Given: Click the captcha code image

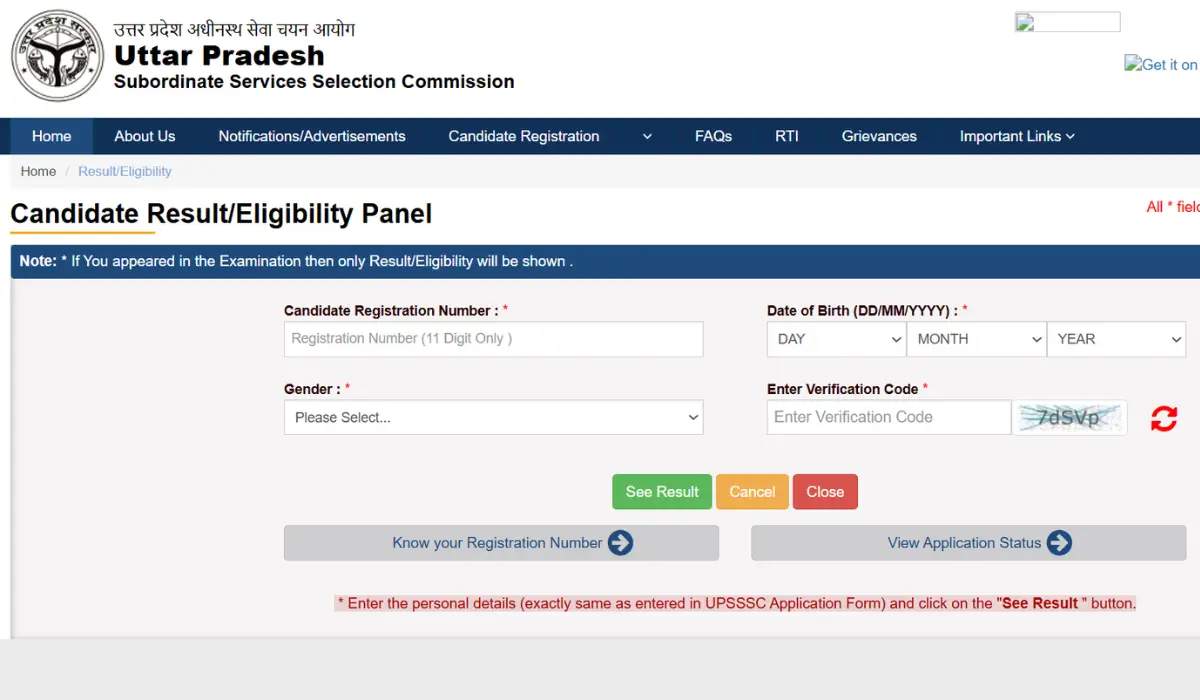Looking at the screenshot, I should coord(1070,417).
